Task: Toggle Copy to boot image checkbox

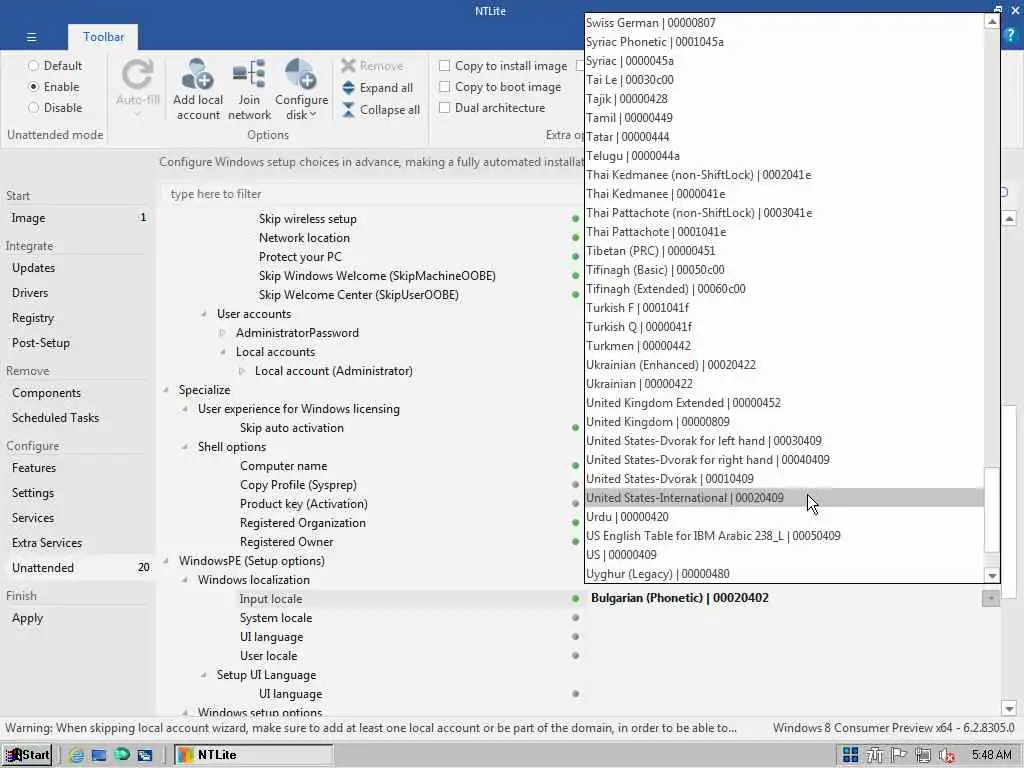Action: pyautogui.click(x=445, y=87)
